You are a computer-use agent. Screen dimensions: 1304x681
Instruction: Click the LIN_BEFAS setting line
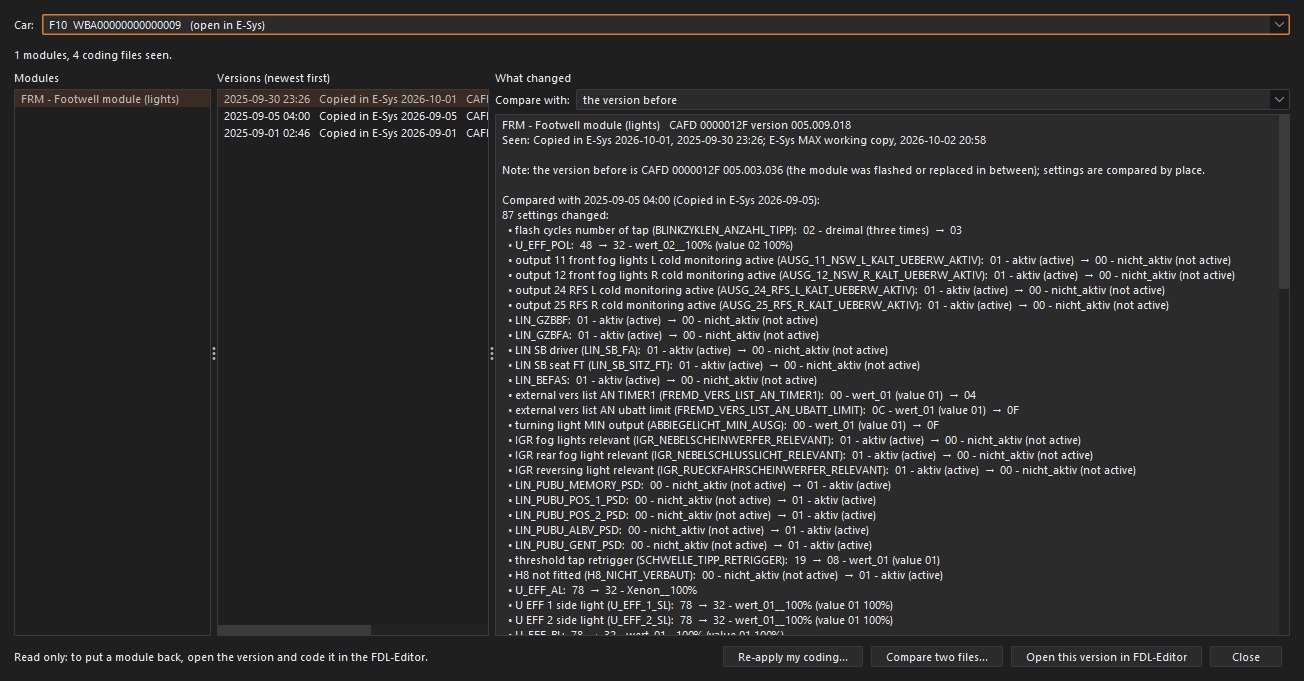point(661,380)
